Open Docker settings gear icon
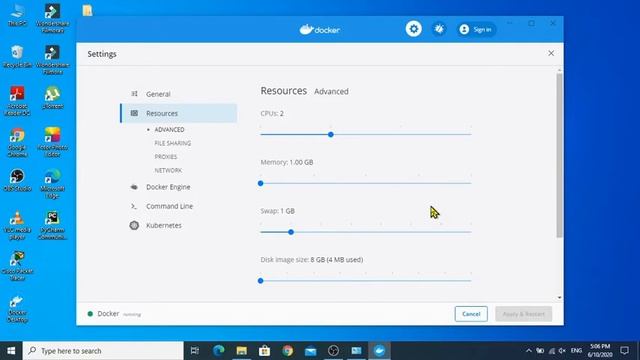The height and width of the screenshot is (360, 640). 413,29
